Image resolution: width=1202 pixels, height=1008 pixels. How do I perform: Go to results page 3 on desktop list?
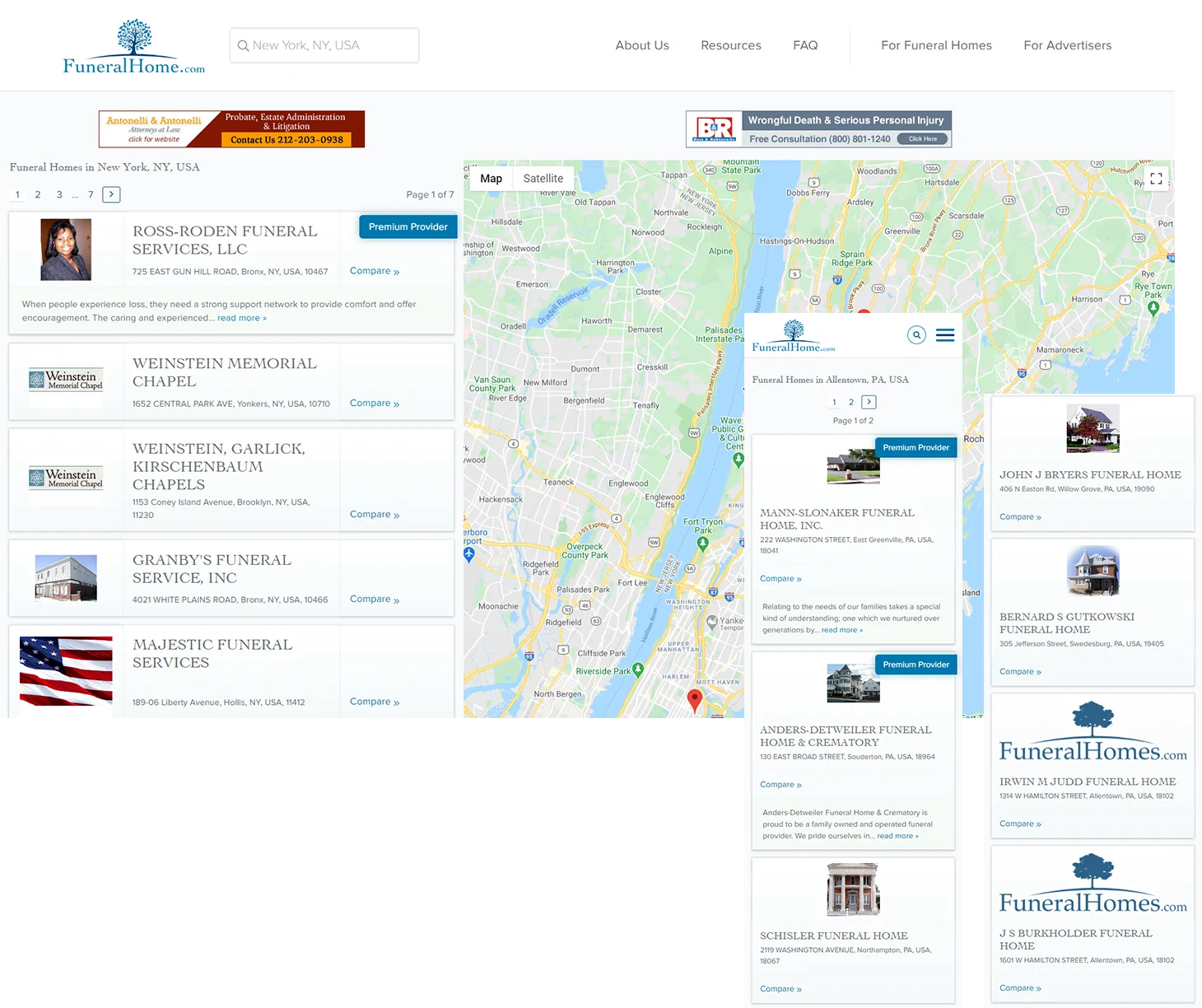[x=59, y=194]
